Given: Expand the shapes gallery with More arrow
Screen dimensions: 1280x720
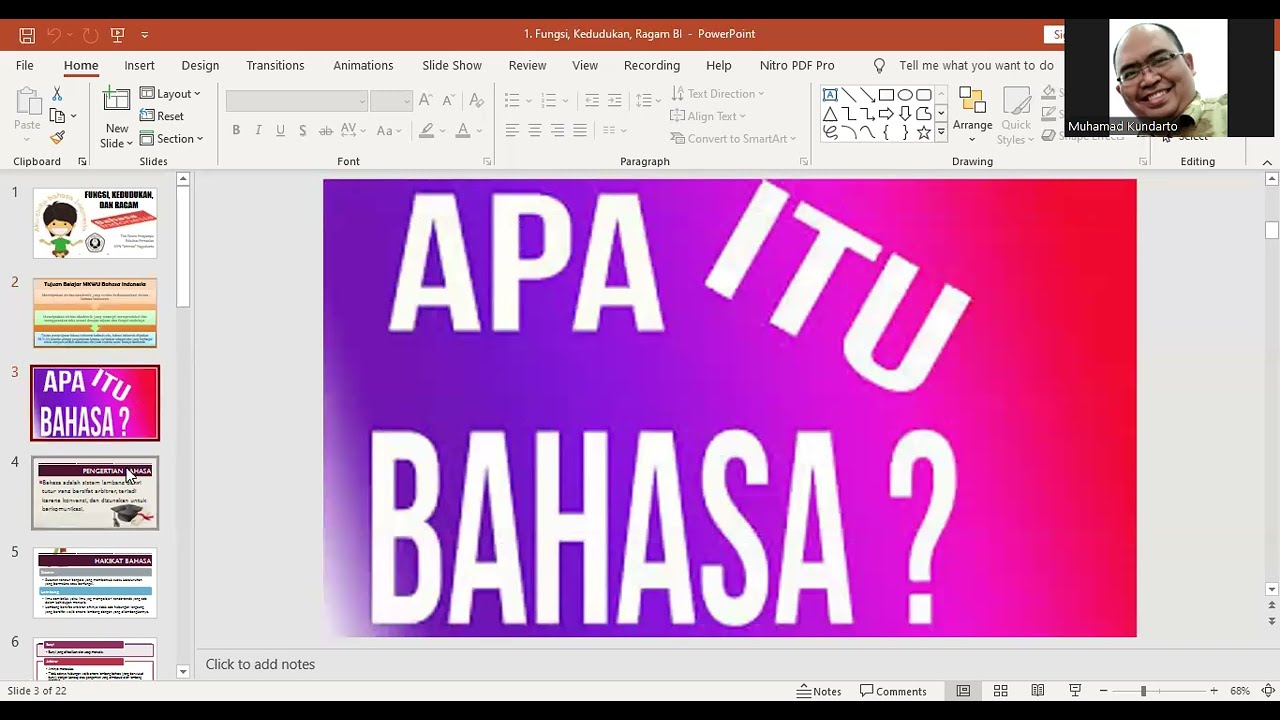Looking at the screenshot, I should (941, 133).
